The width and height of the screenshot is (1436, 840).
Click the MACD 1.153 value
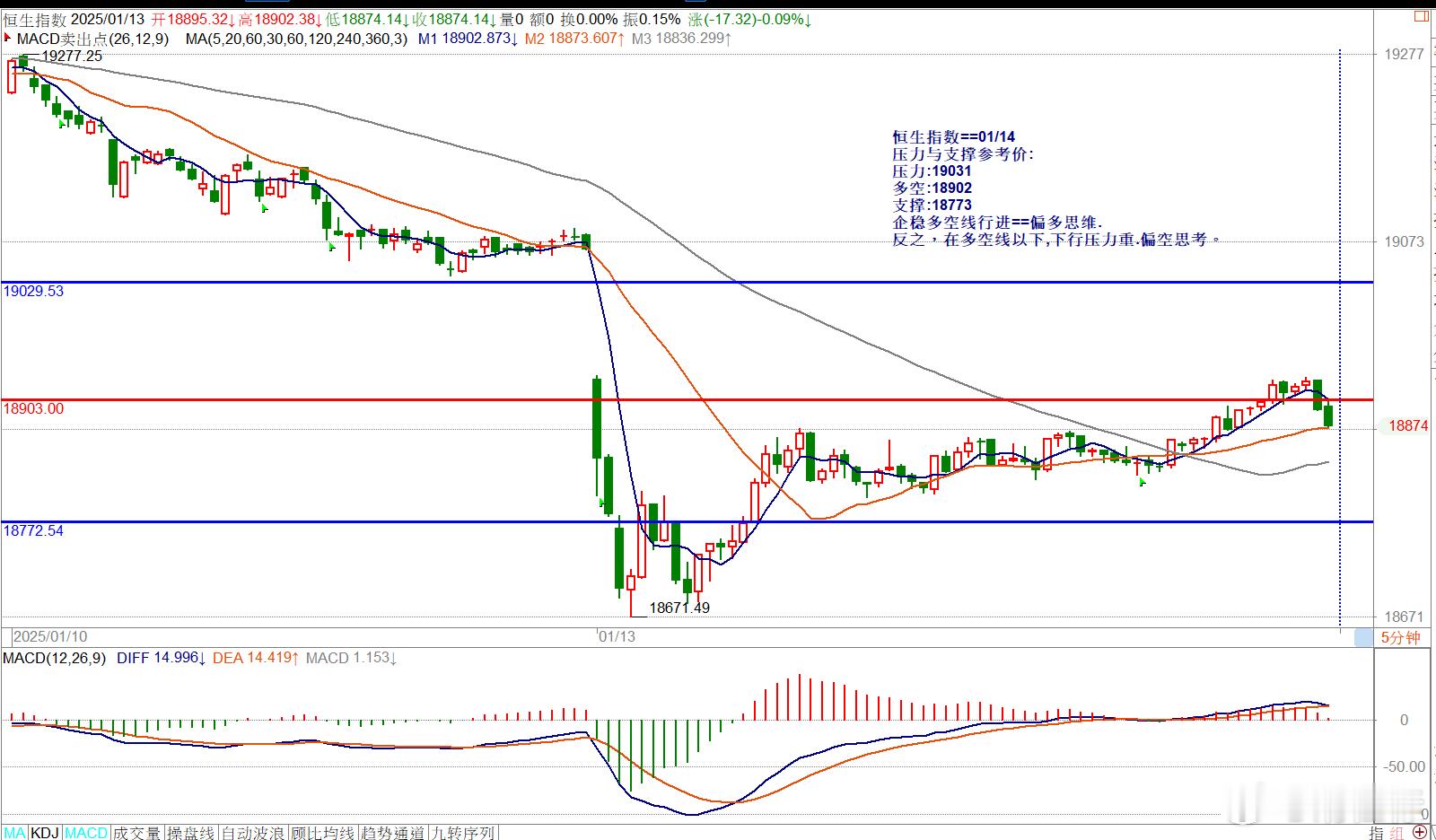click(x=351, y=658)
